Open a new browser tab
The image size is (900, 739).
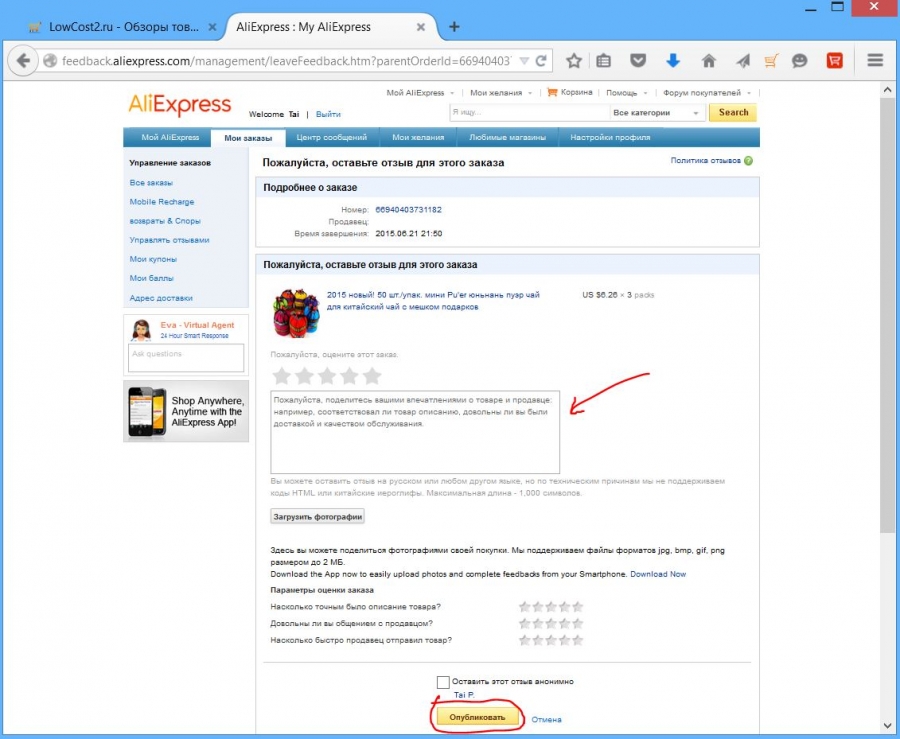click(x=454, y=26)
